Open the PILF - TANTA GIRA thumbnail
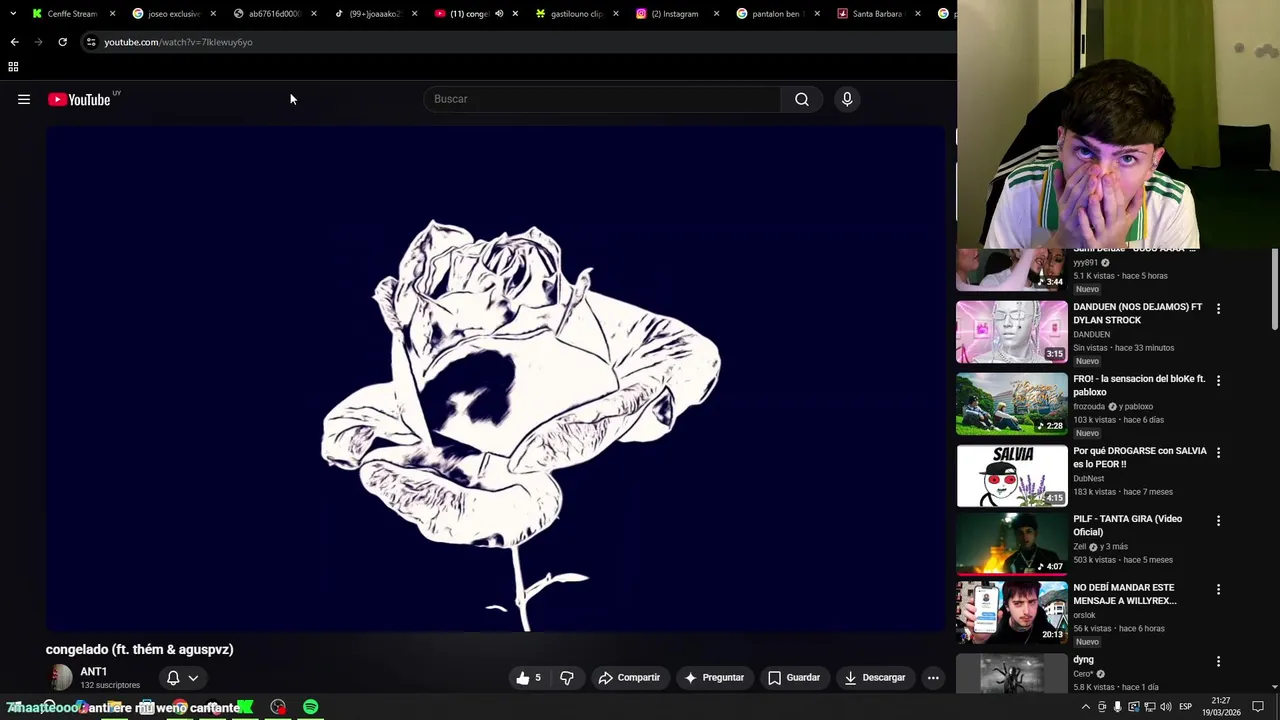1280x720 pixels. (x=1012, y=544)
